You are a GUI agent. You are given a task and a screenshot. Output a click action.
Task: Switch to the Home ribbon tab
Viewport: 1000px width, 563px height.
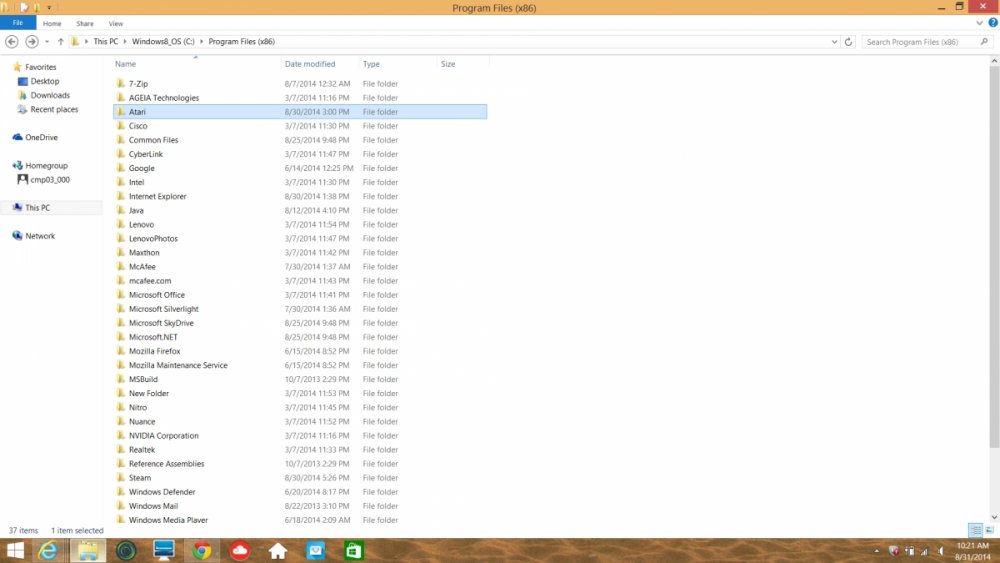click(x=52, y=24)
